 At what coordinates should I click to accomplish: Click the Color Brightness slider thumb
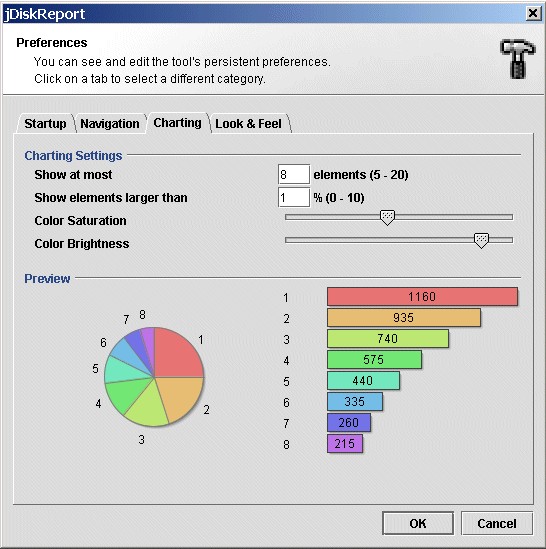[x=481, y=241]
